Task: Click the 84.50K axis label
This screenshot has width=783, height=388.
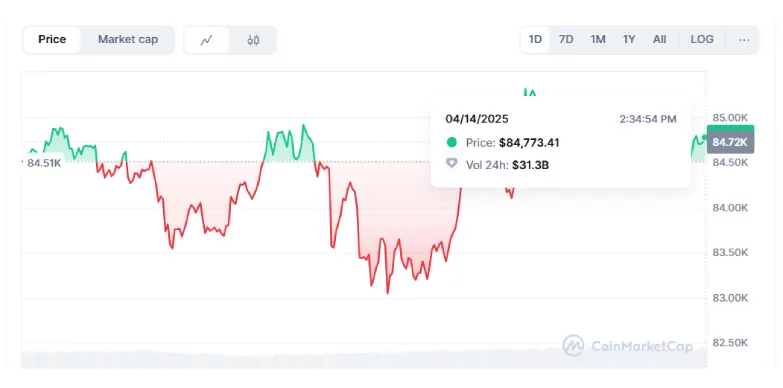Action: click(730, 163)
